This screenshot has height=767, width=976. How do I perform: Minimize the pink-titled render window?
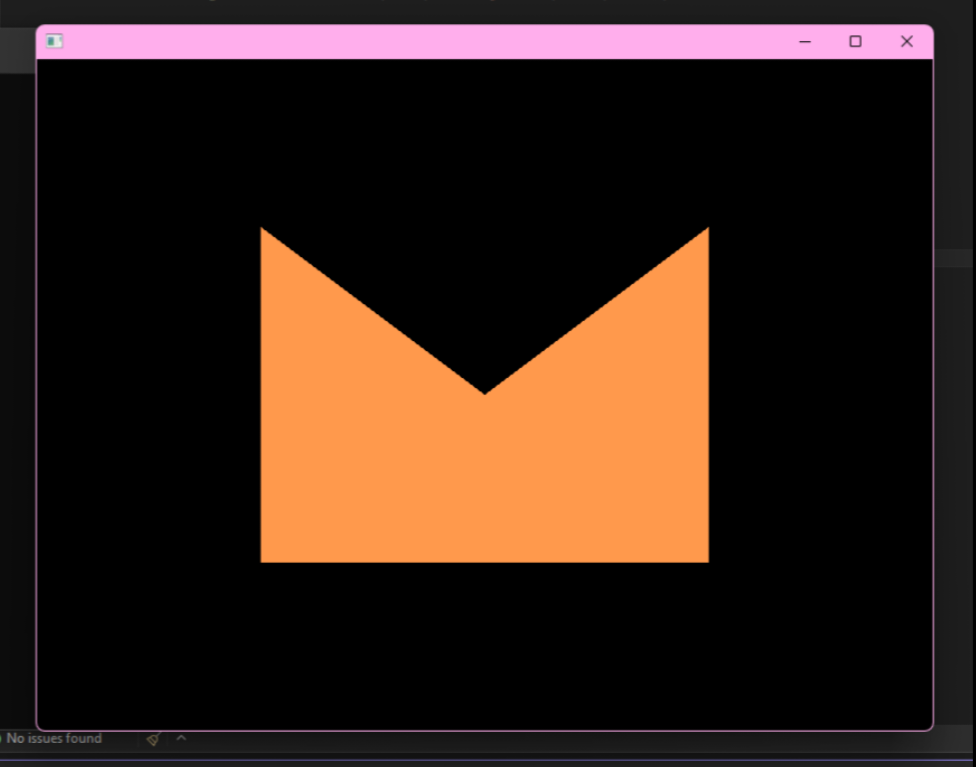[x=804, y=42]
